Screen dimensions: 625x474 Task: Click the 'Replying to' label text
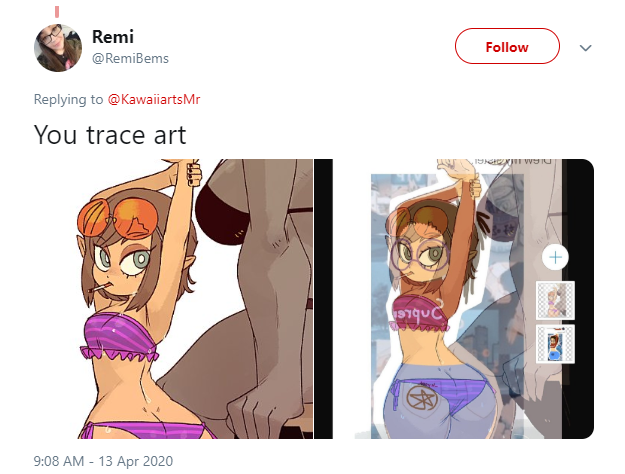pos(68,99)
